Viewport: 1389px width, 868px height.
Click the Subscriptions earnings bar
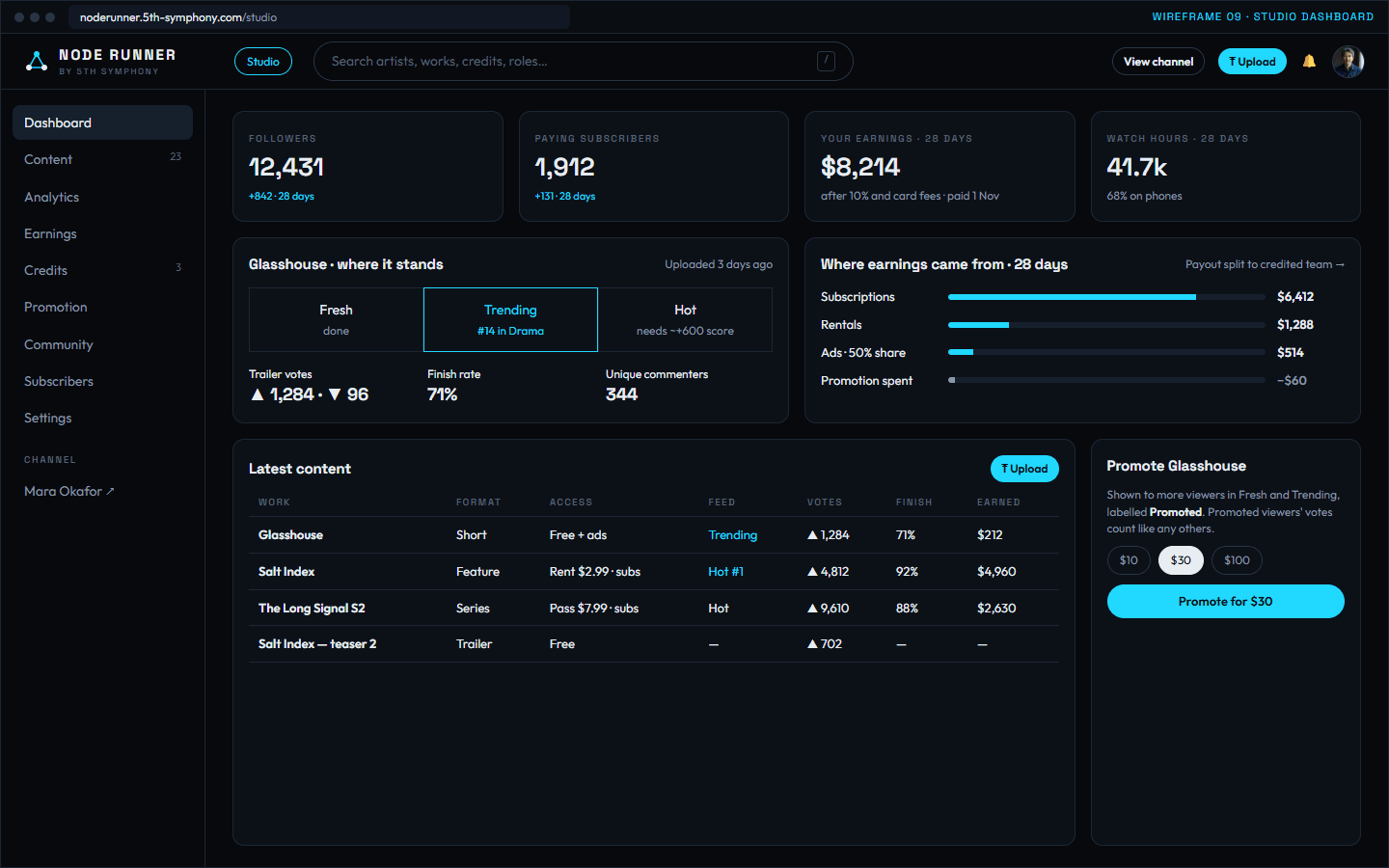1106,297
